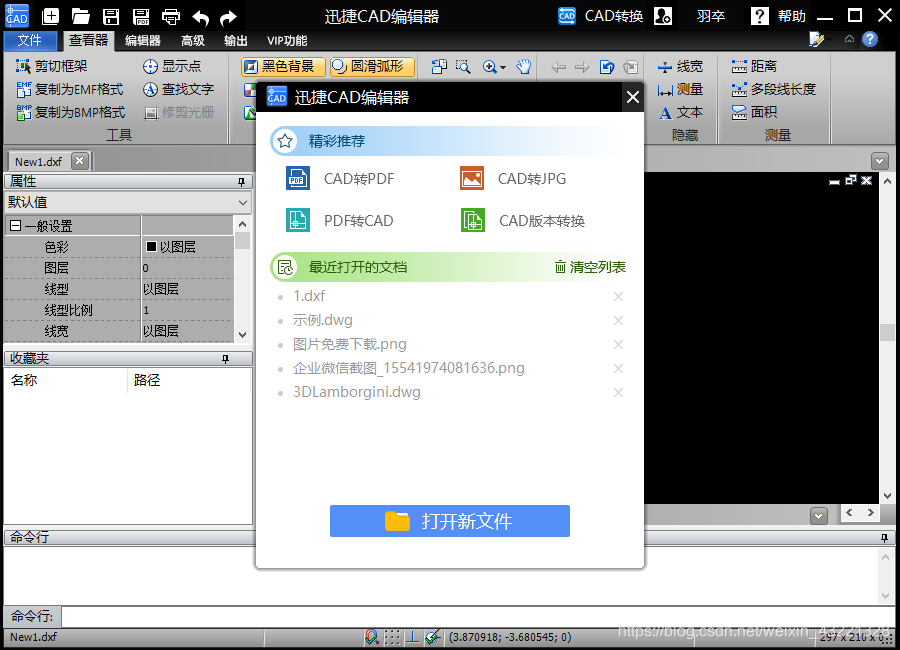
Task: Open a file with the folder icon
Action: pos(80,16)
